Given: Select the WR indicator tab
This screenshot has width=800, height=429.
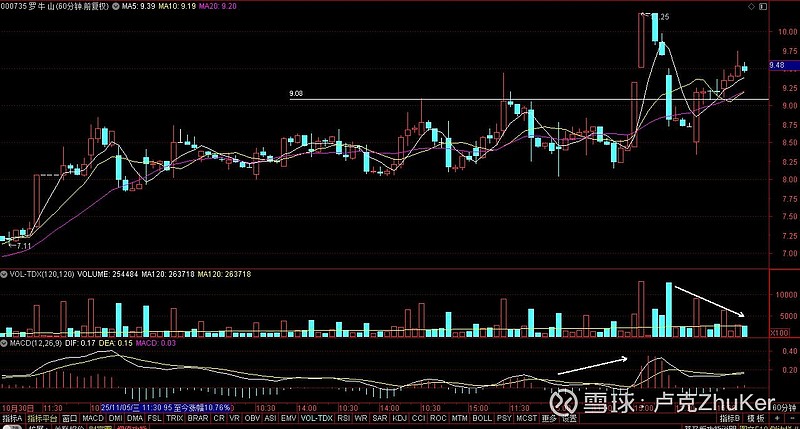Looking at the screenshot, I should coord(361,418).
